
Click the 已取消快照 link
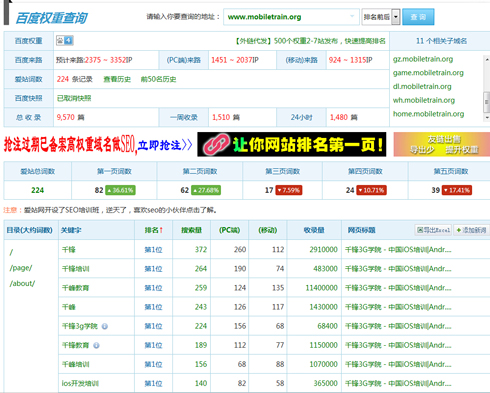point(74,98)
